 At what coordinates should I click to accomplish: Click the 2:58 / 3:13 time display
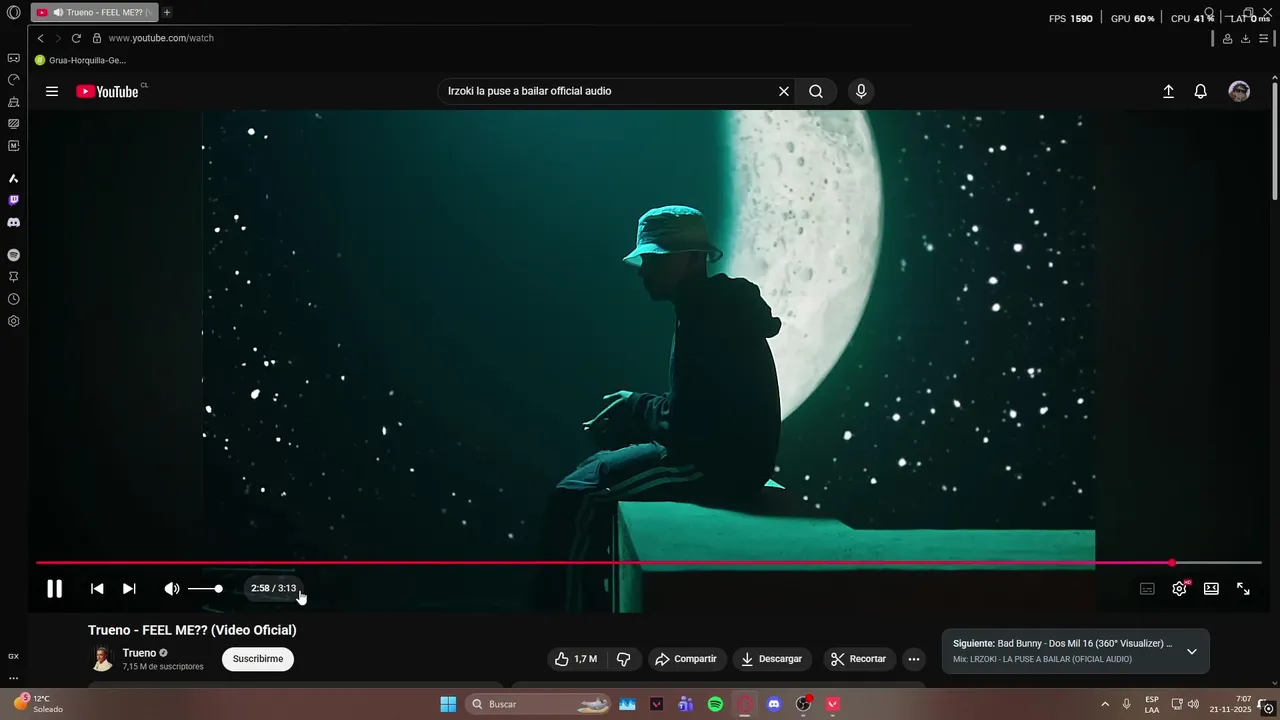pyautogui.click(x=273, y=588)
